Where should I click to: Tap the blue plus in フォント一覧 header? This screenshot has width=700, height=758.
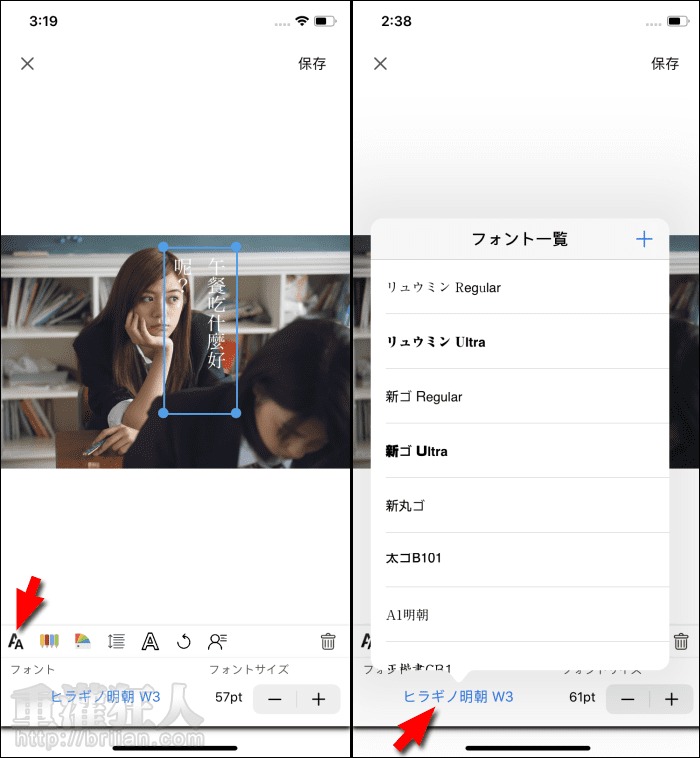click(x=644, y=239)
